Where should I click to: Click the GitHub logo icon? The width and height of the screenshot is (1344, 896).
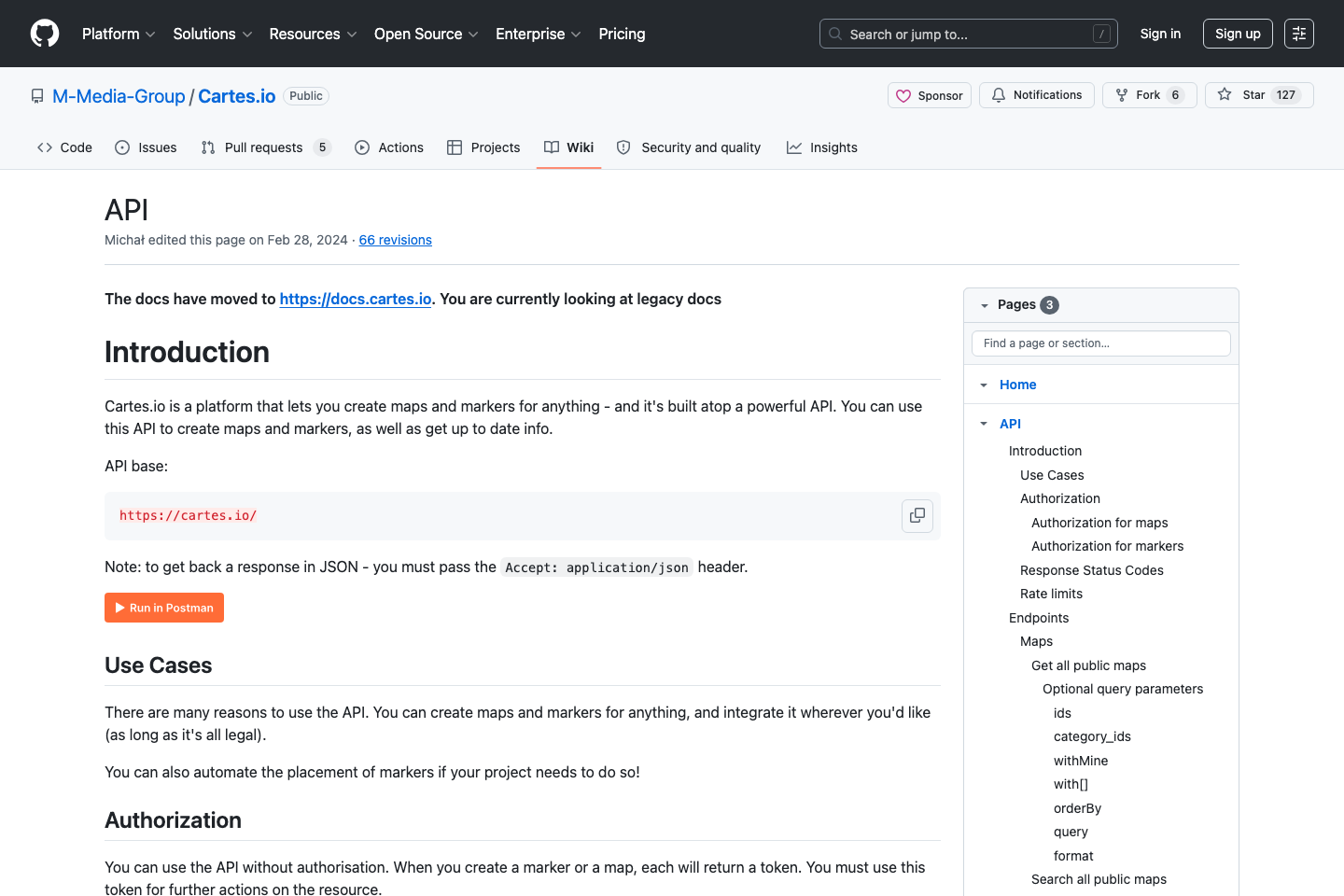pyautogui.click(x=44, y=33)
